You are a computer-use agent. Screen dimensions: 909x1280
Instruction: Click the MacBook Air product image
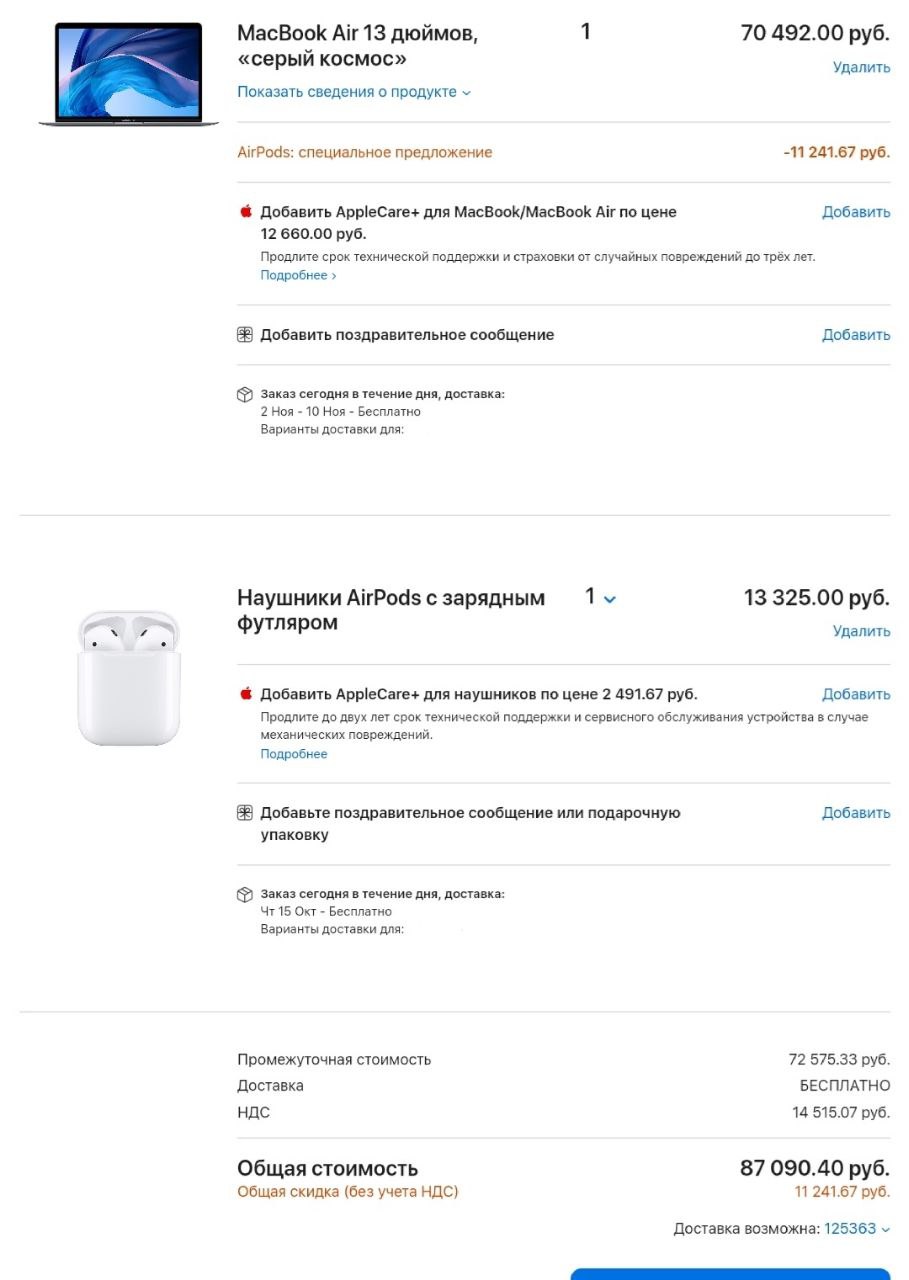(129, 73)
